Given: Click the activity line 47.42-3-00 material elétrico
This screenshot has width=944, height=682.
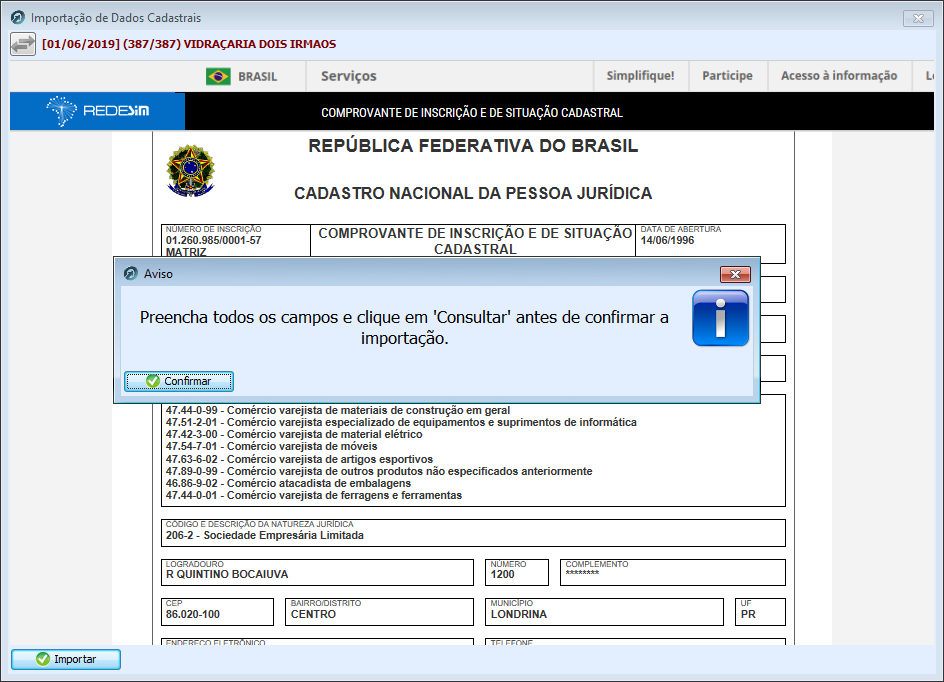Looking at the screenshot, I should point(294,435).
